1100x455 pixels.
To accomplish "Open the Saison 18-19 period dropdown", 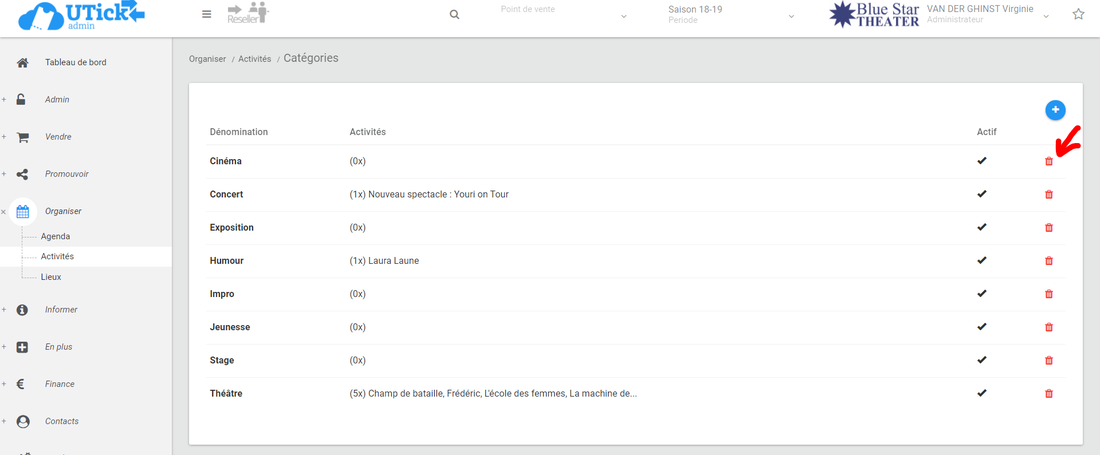I will click(x=731, y=15).
